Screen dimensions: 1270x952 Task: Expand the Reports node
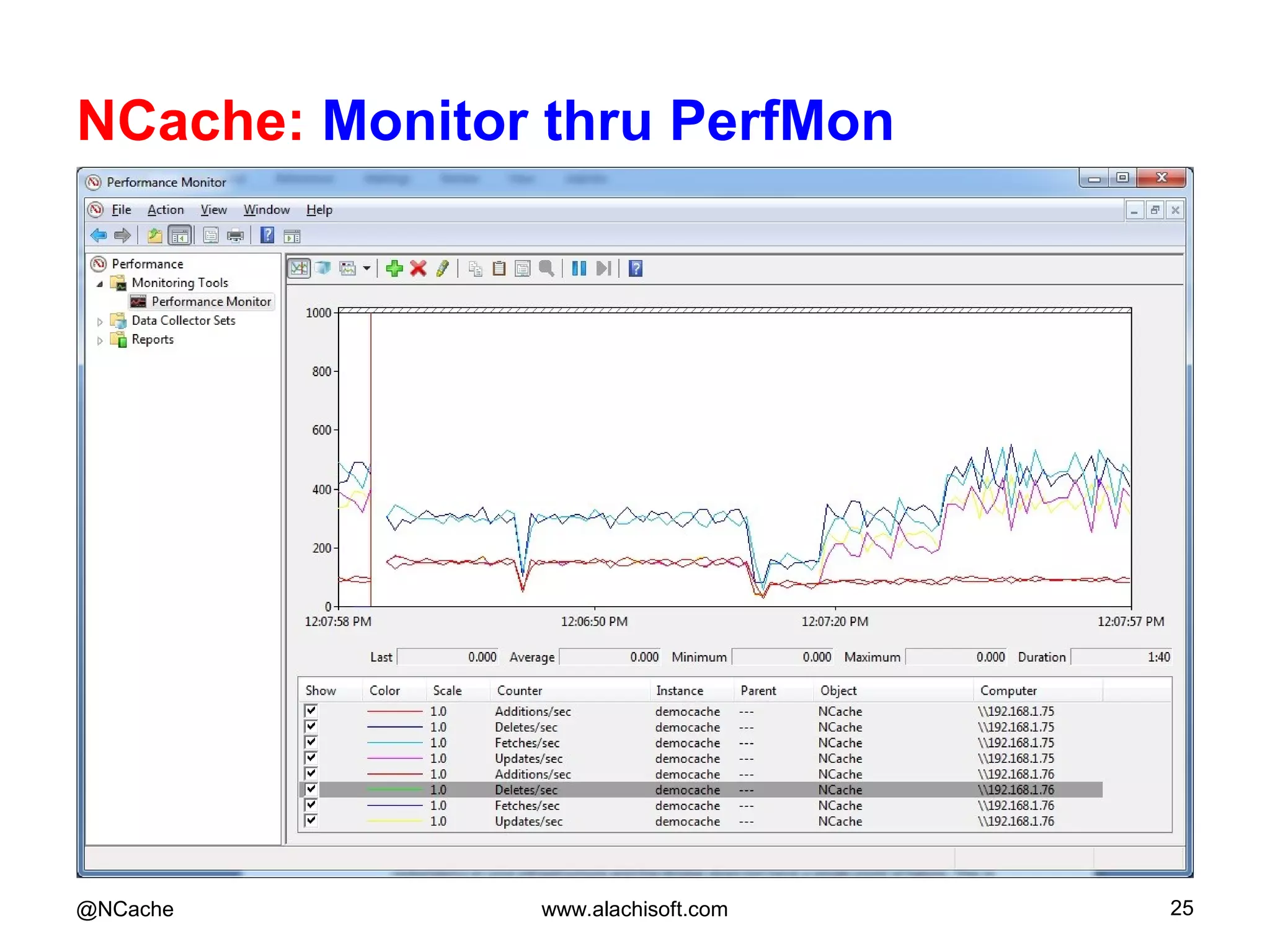point(100,341)
